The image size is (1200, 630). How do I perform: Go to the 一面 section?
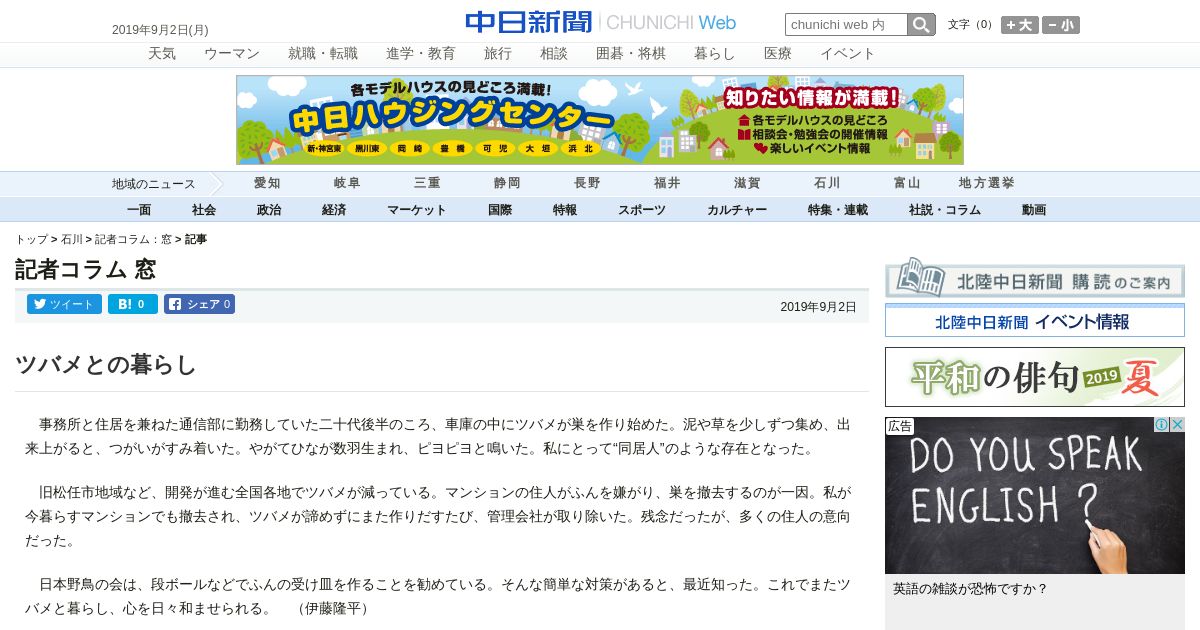tap(139, 210)
